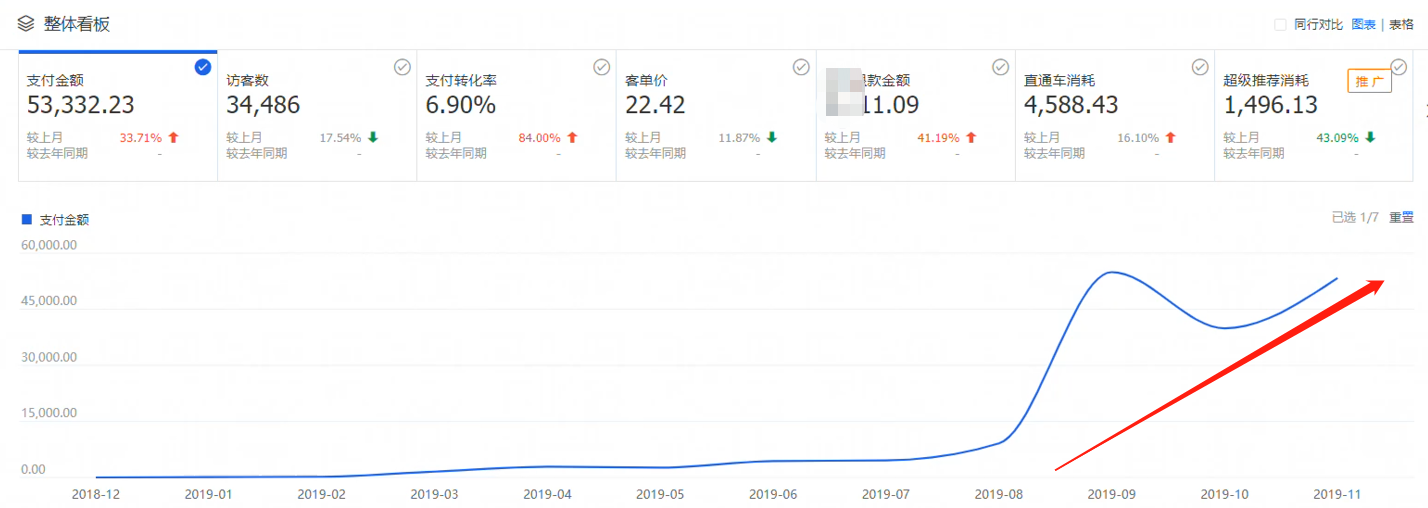Toggle the 客单价 metric check circle
Image resolution: width=1428 pixels, height=508 pixels.
coord(801,67)
